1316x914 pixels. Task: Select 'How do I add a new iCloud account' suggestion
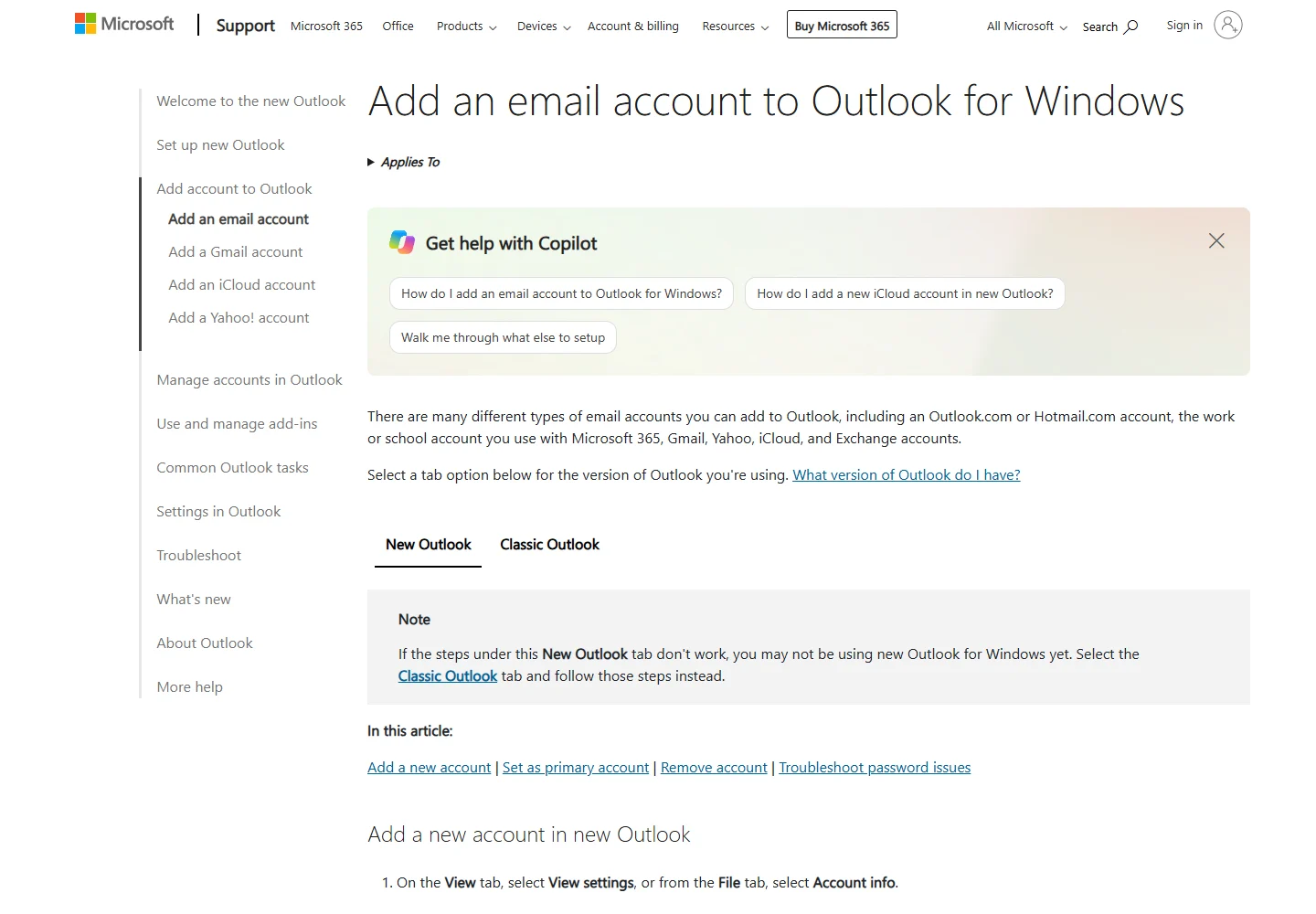(x=905, y=293)
